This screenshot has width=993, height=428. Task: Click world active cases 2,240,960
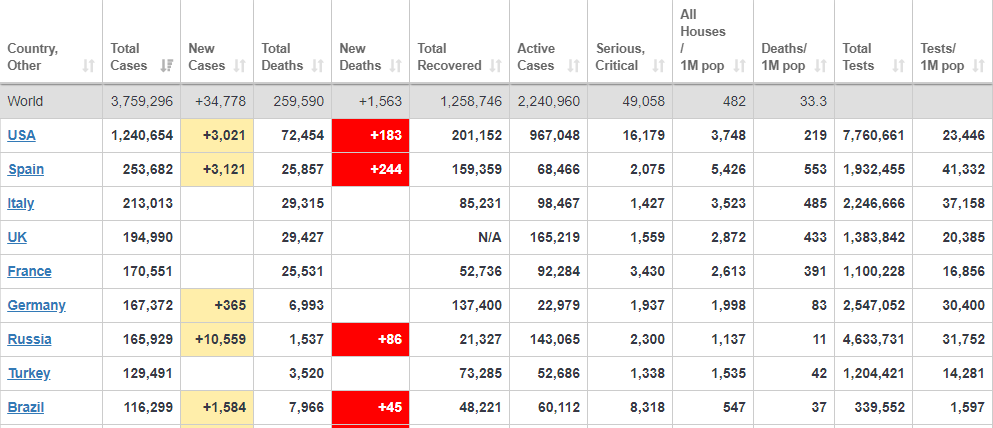tap(548, 101)
